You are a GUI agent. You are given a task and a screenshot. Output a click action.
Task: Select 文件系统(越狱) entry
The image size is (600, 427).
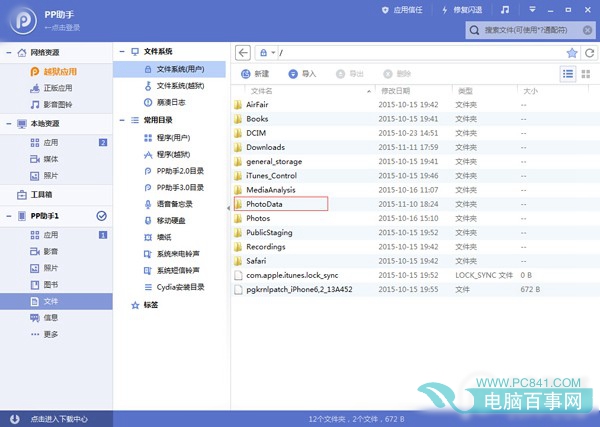click(x=174, y=86)
